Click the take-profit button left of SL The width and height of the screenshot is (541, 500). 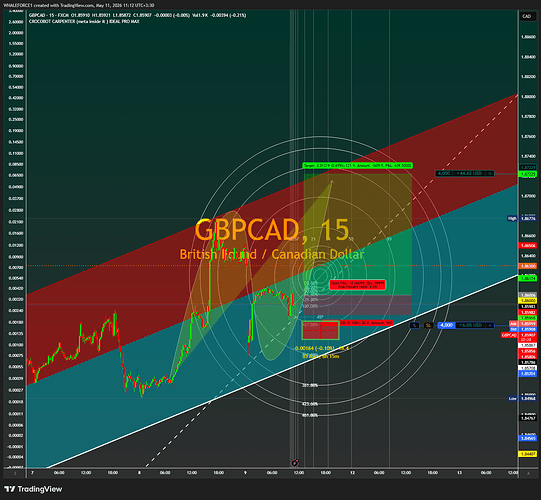[414, 325]
